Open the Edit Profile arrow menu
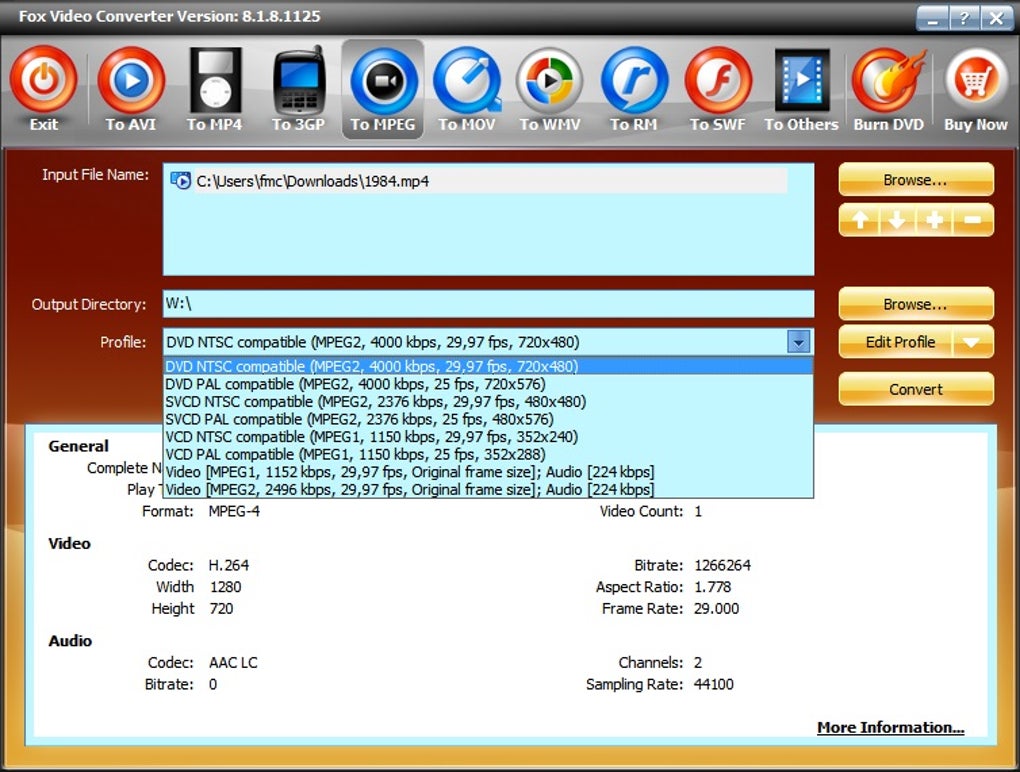 point(972,342)
